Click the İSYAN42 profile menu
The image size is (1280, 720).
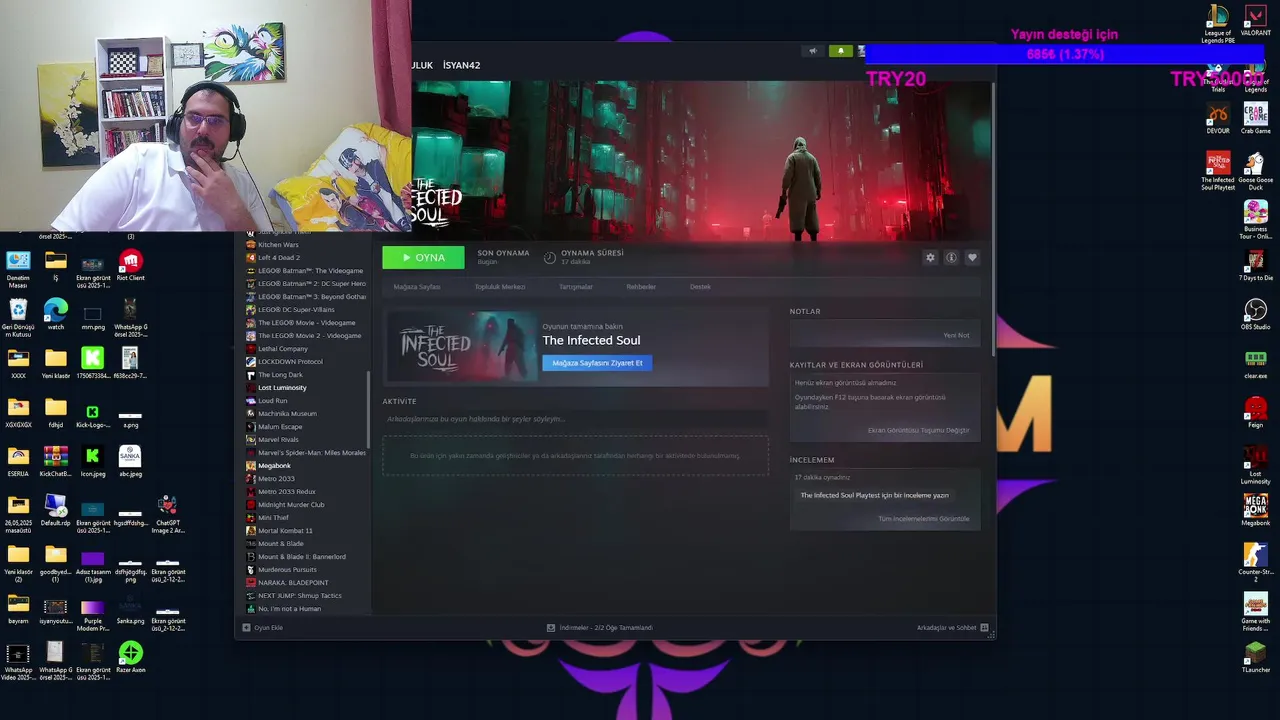click(x=462, y=65)
